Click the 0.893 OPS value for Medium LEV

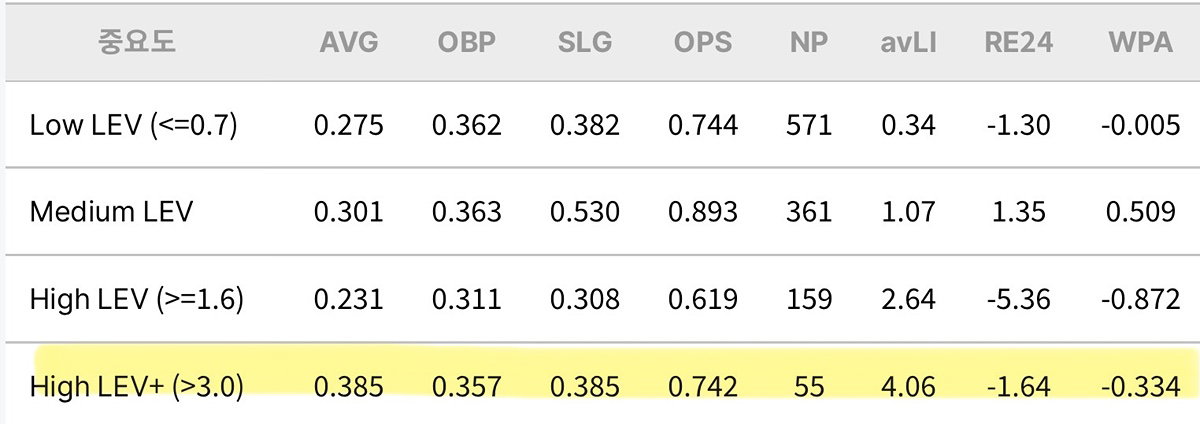coord(702,212)
